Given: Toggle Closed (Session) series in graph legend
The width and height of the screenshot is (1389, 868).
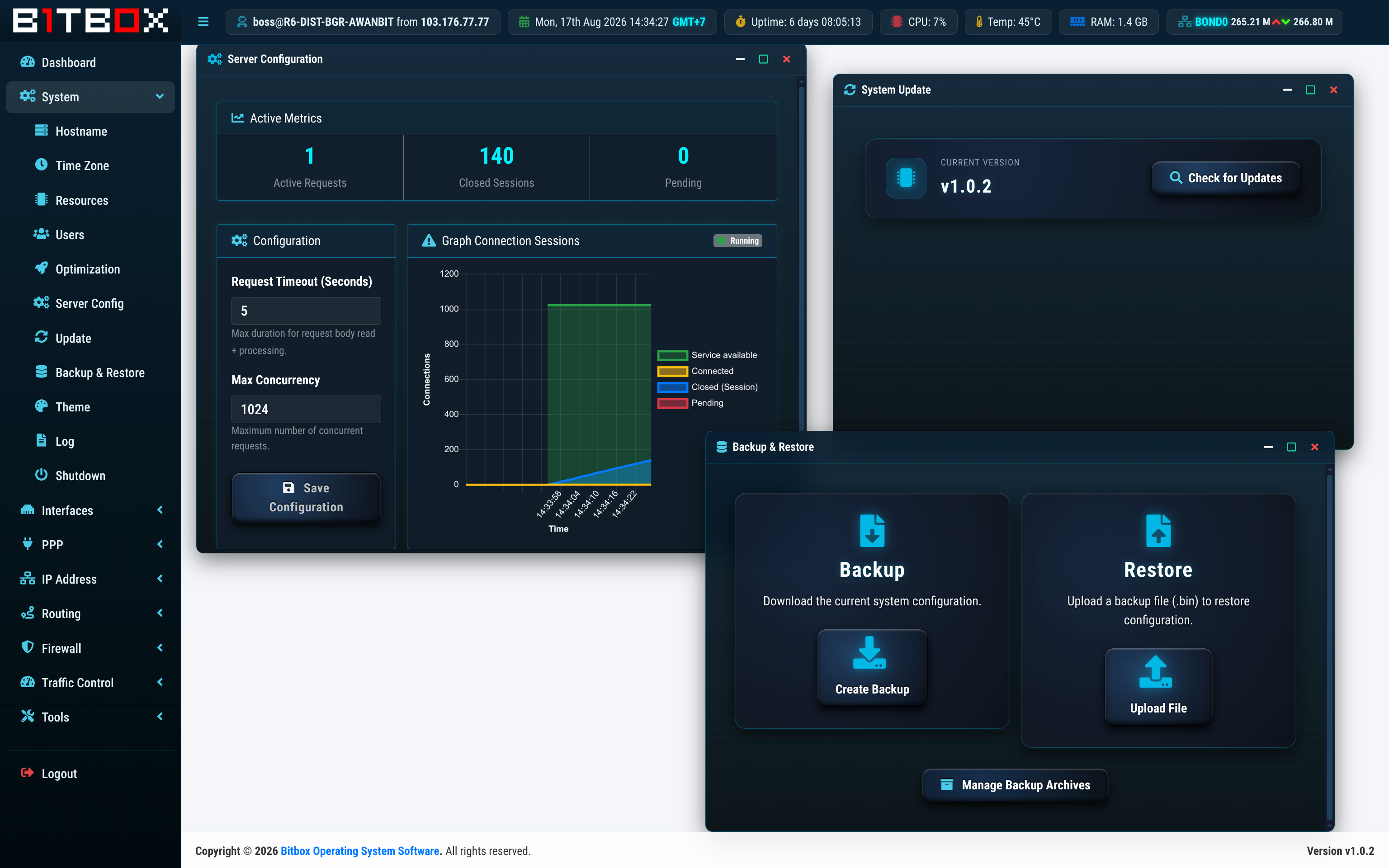Looking at the screenshot, I should click(x=708, y=387).
